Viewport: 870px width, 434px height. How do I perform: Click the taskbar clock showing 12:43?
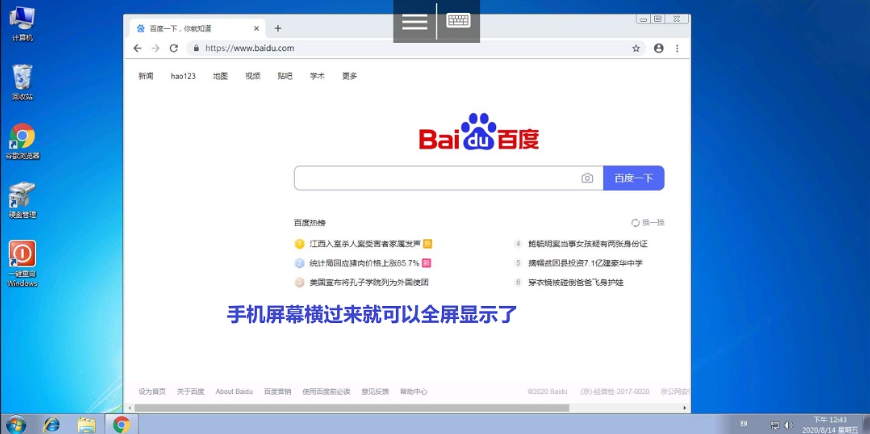[829, 425]
